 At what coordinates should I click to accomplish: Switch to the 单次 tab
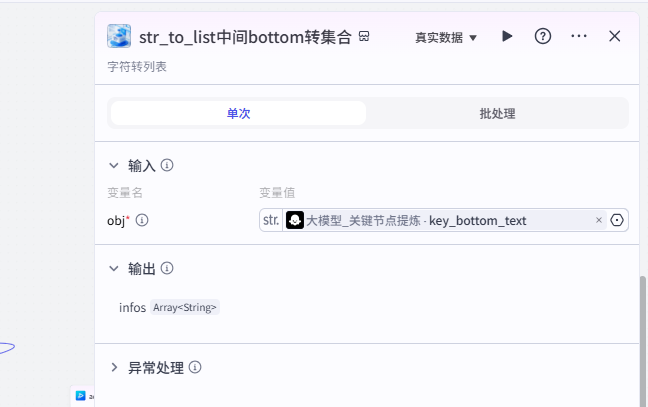click(x=238, y=113)
